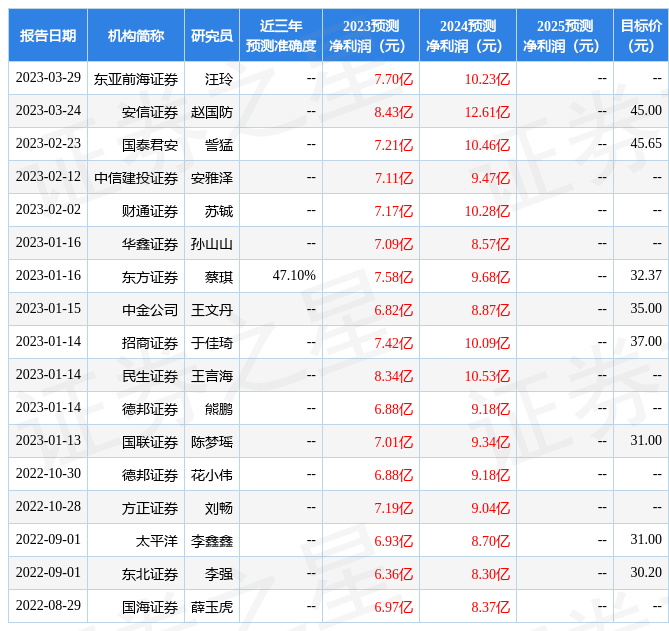Click the date 2023-03-29
Screen dimensions: 669x631
[x=48, y=78]
